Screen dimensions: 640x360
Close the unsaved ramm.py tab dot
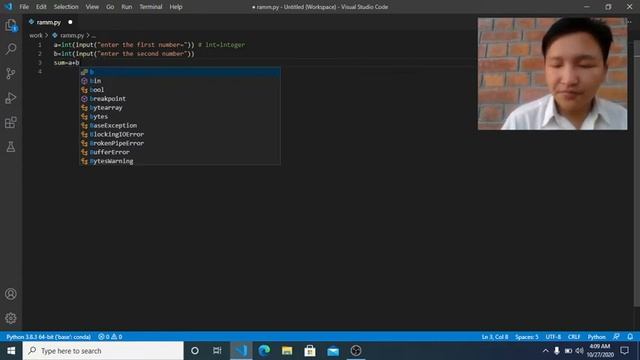point(70,22)
